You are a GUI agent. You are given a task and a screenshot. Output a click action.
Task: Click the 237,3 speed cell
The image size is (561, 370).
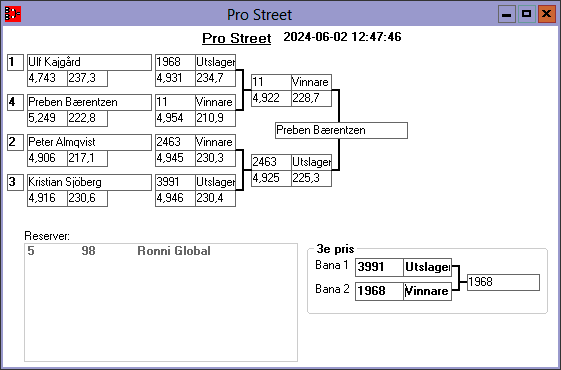[x=87, y=78]
